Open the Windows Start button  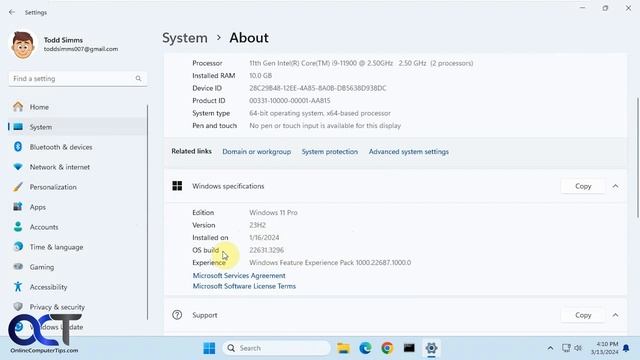[209, 348]
